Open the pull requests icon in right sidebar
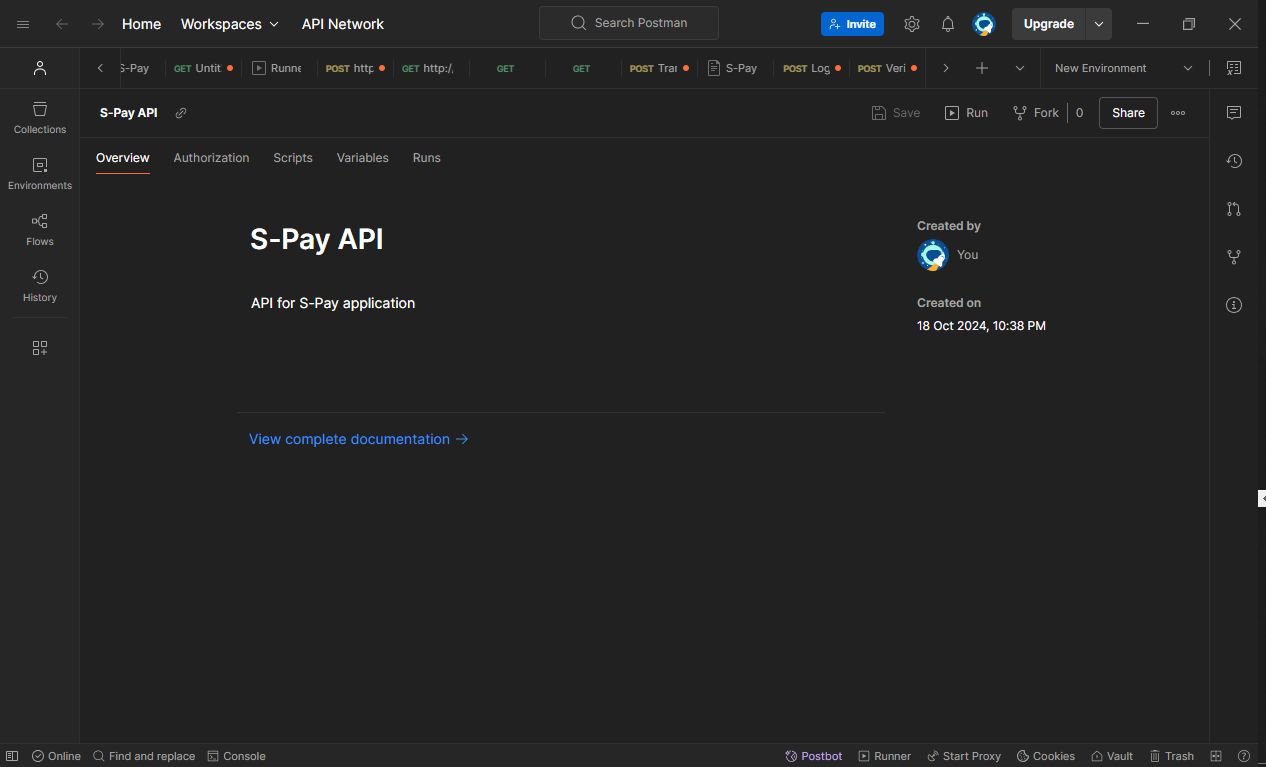Viewport: 1266px width, 767px height. tap(1234, 209)
